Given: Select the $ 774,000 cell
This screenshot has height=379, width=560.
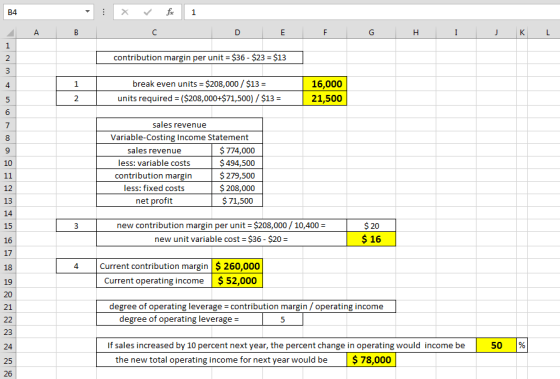Looking at the screenshot, I should pyautogui.click(x=237, y=150).
